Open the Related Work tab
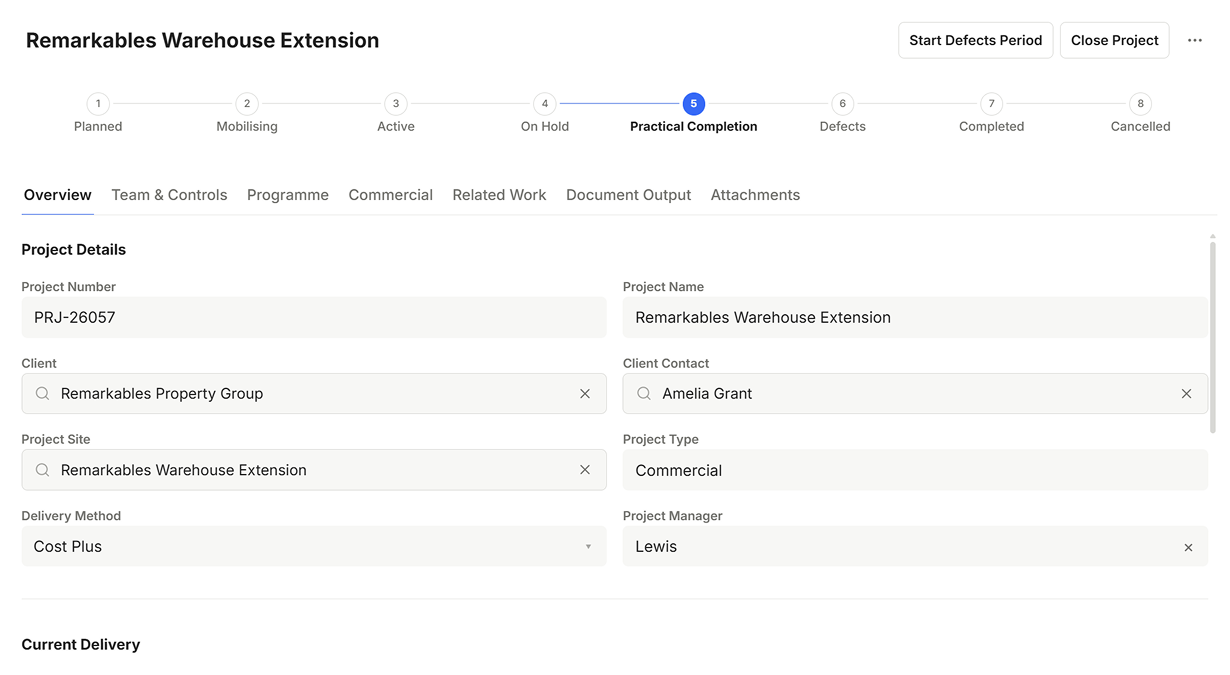 499,195
